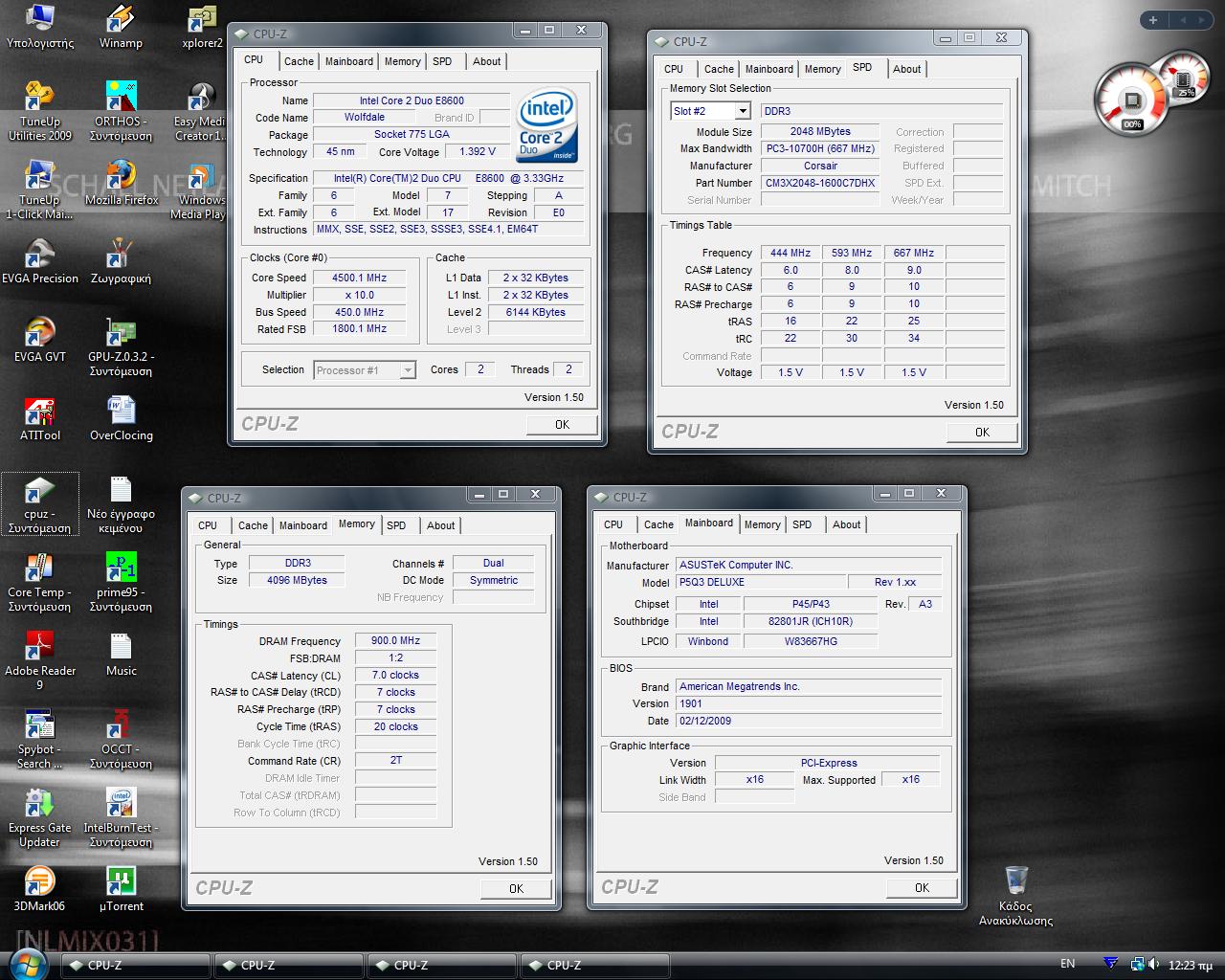Open the Recycle Bin (Κάδος Ανακύκλωσης)

[1015, 896]
